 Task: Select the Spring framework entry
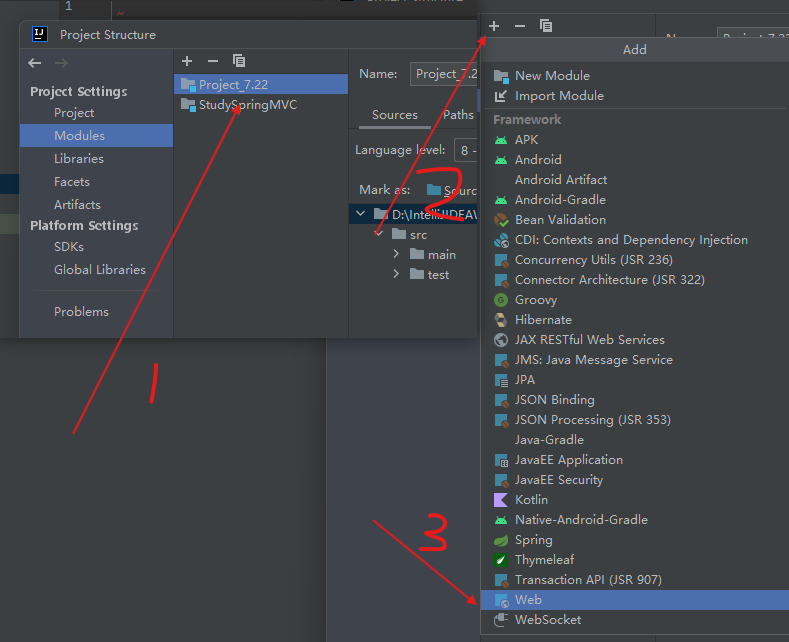coord(533,540)
